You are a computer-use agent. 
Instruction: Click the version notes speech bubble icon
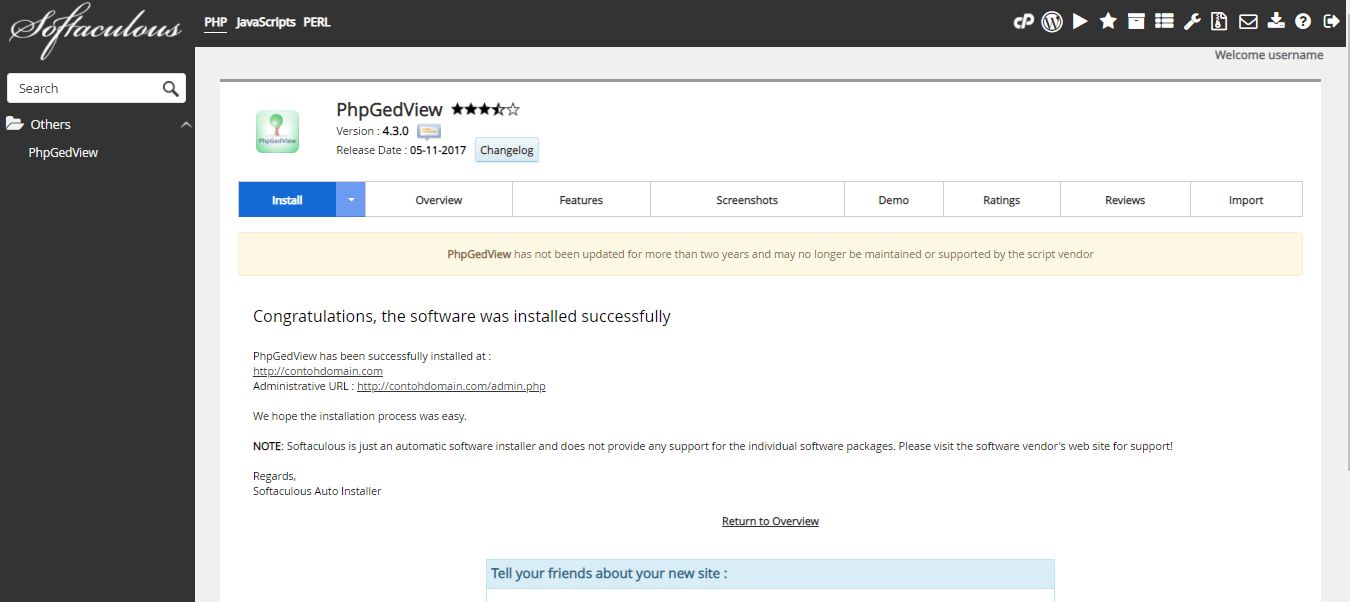click(x=429, y=132)
